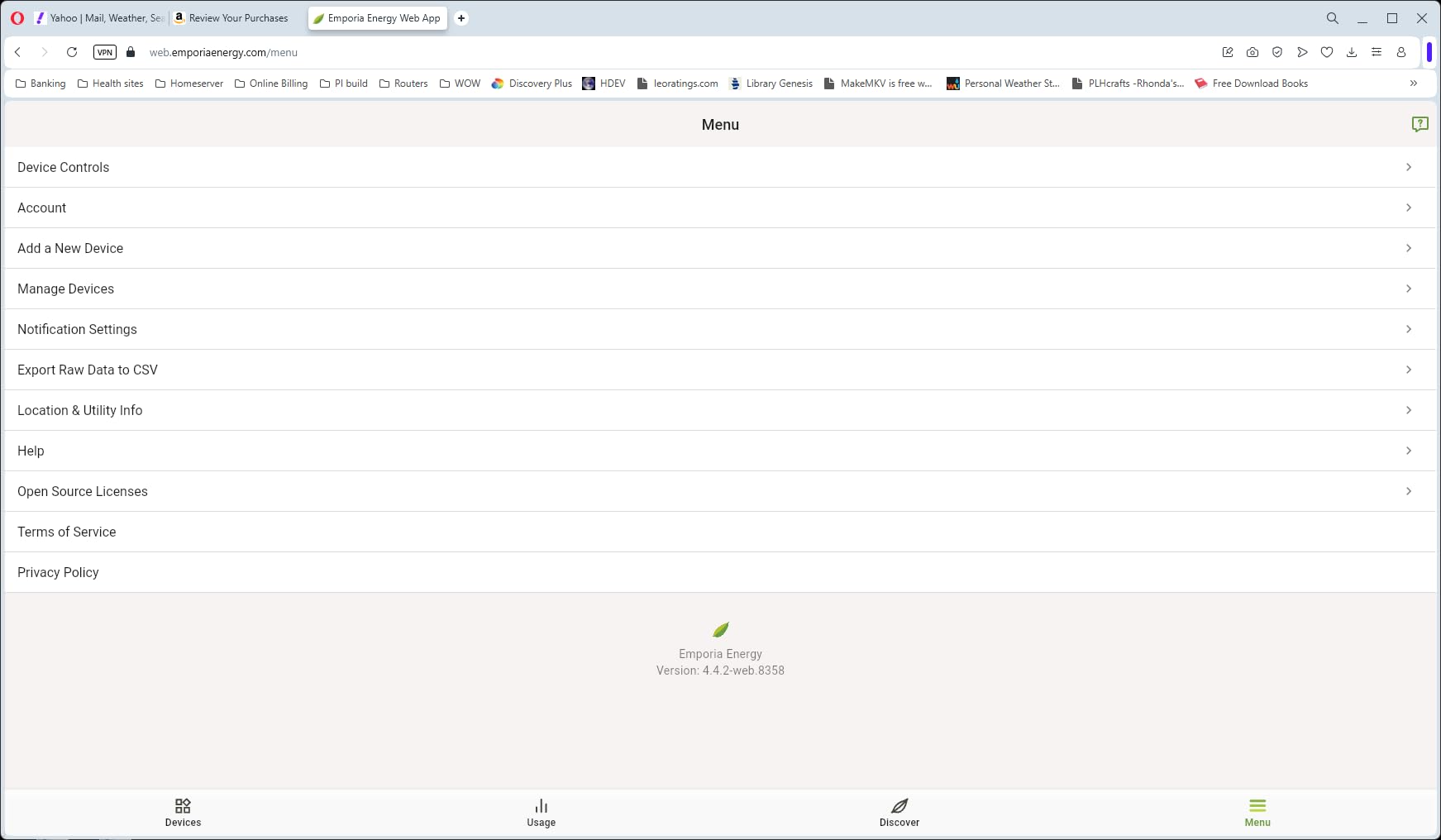Click the chevron on Export Raw Data row
Viewport: 1441px width, 840px height.
1409,370
